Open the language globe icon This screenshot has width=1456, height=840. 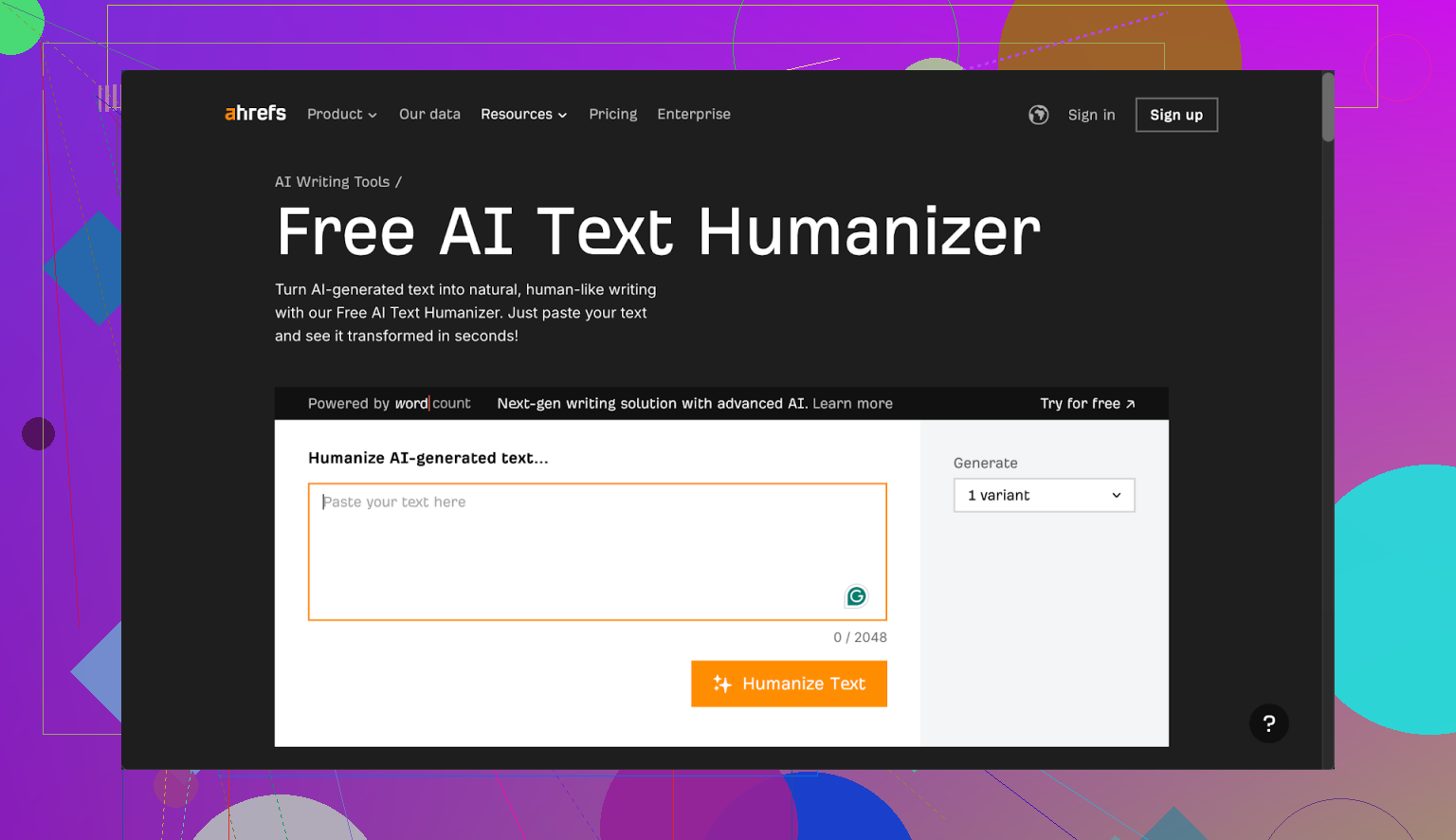pos(1038,115)
